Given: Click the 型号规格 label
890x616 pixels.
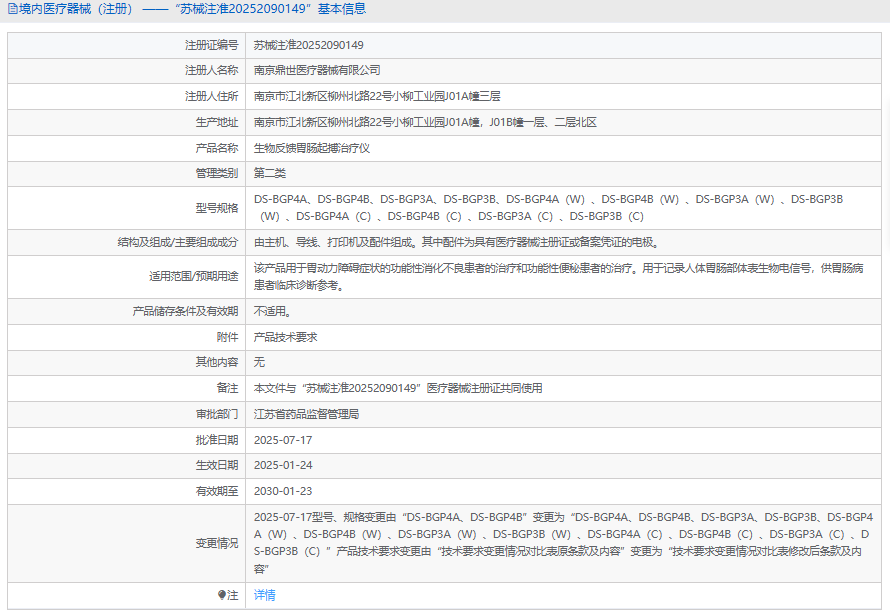Looking at the screenshot, I should point(217,208).
